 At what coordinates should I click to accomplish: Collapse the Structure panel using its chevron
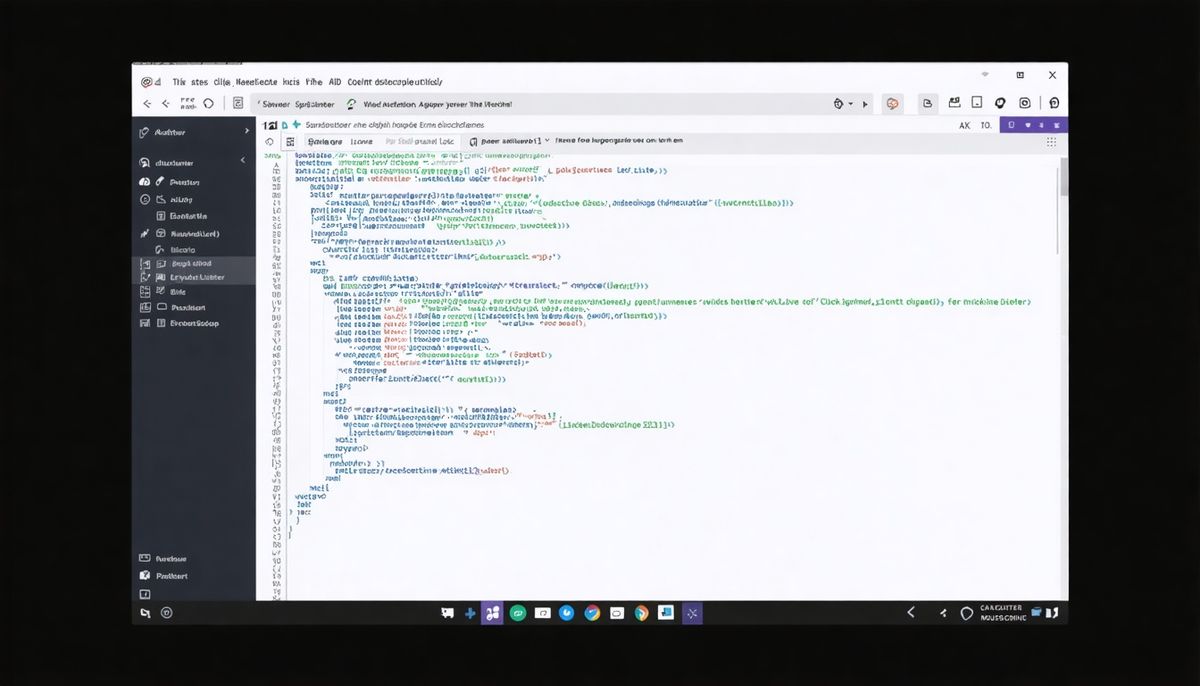pos(242,160)
